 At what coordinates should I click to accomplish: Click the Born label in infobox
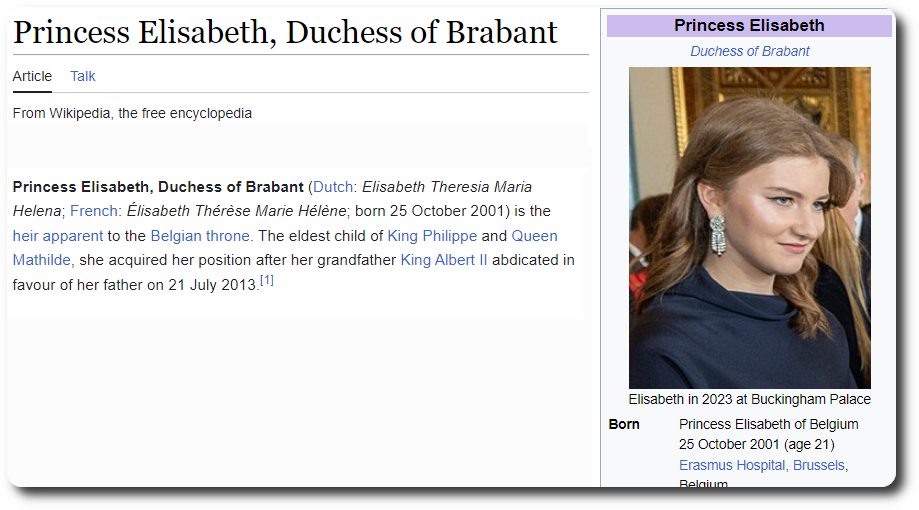[x=624, y=424]
